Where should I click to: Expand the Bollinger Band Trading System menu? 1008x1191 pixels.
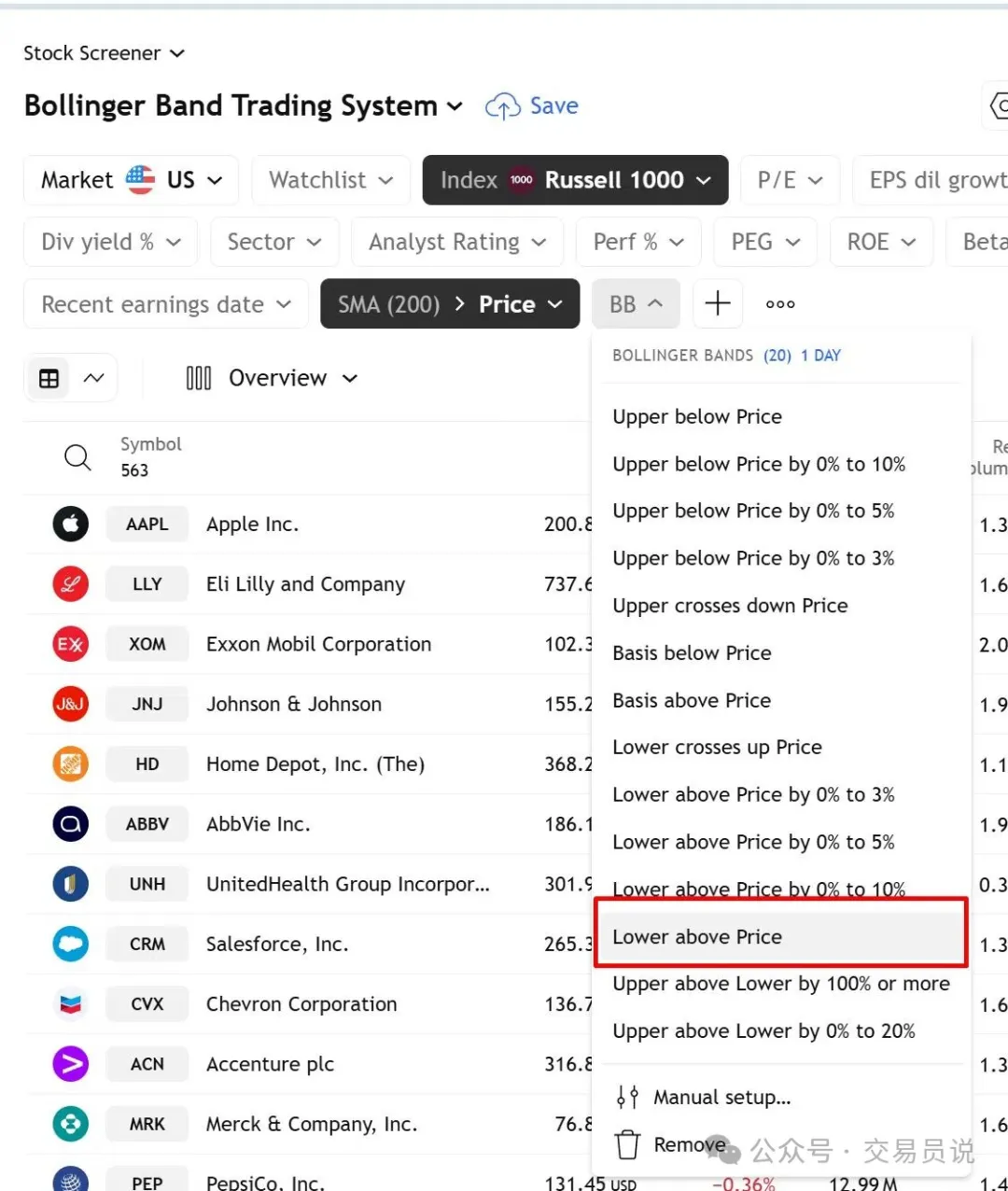(x=243, y=105)
